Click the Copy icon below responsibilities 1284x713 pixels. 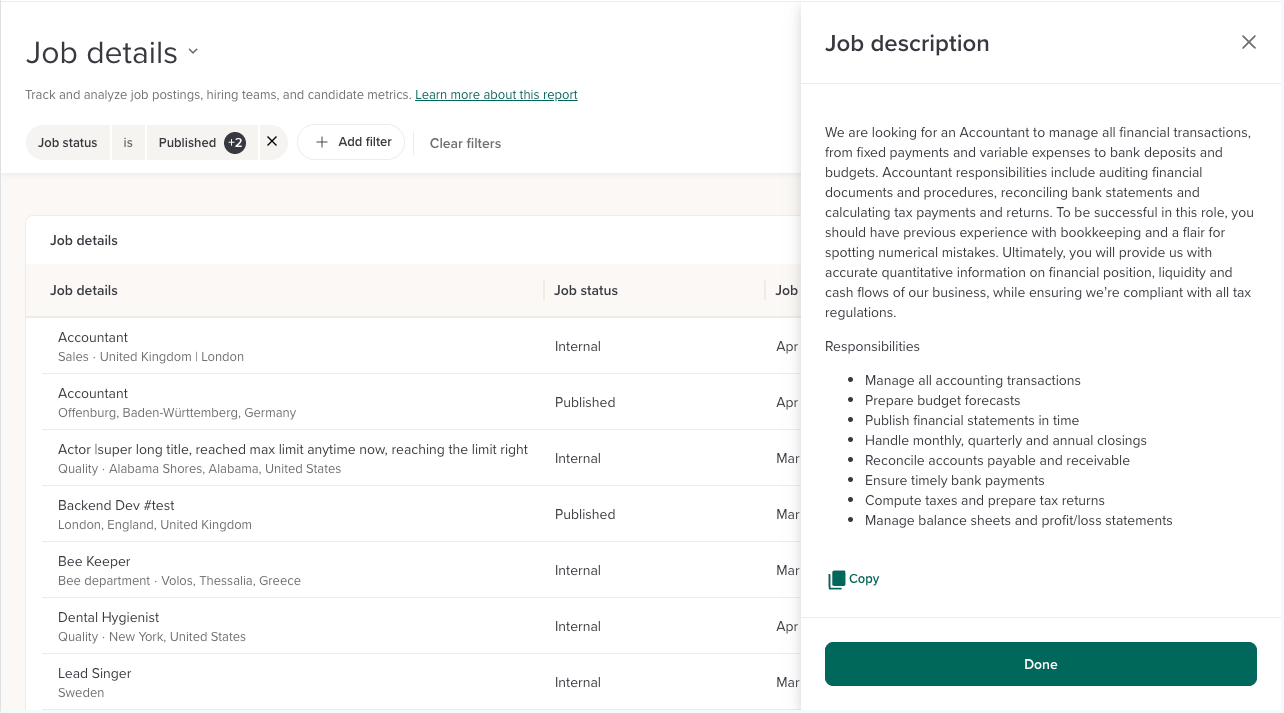[x=836, y=580]
